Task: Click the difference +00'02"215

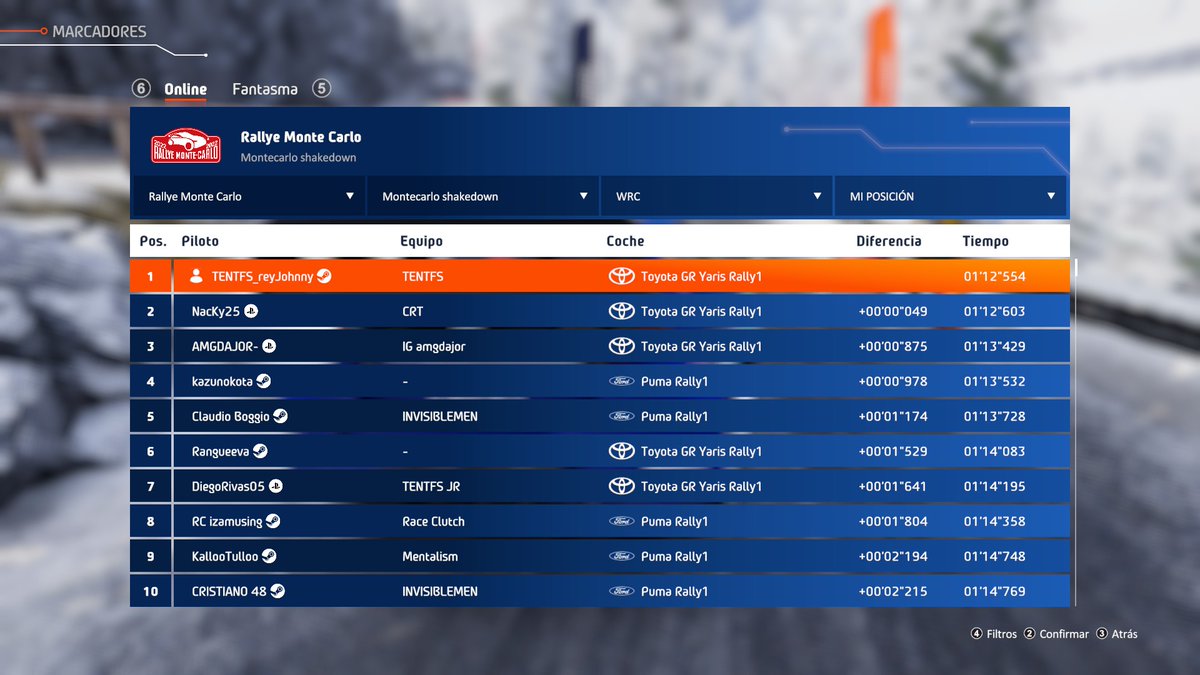Action: 893,591
